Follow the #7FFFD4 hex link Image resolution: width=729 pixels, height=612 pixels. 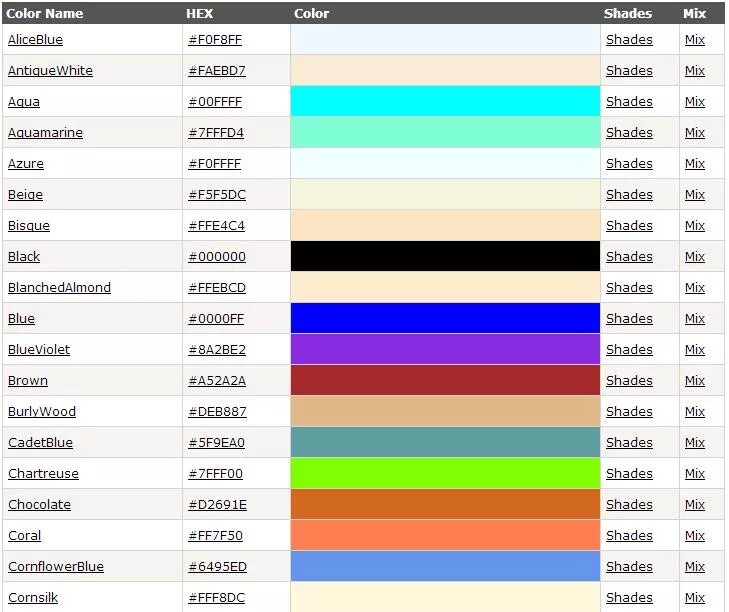click(x=216, y=133)
